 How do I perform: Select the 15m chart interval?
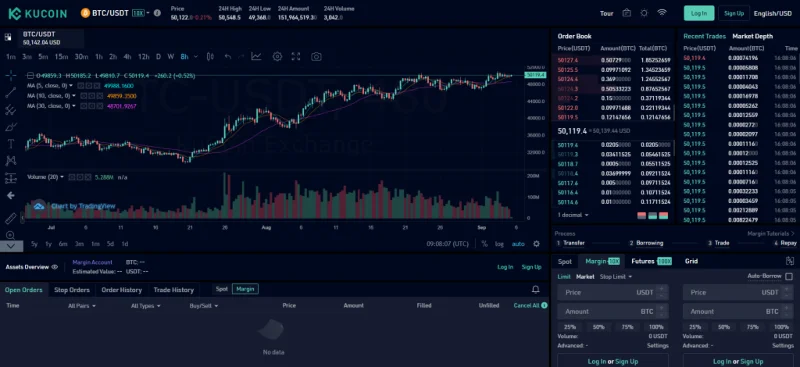[61, 57]
